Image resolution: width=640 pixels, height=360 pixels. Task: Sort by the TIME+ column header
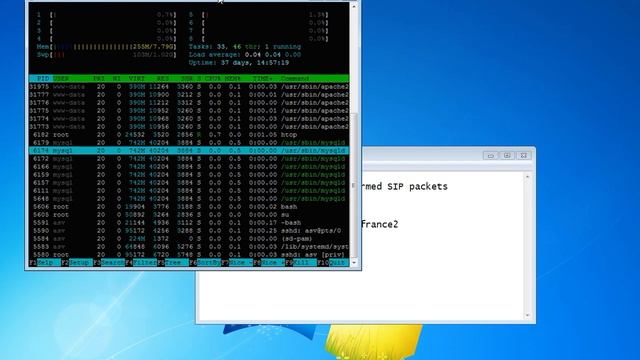262,78
